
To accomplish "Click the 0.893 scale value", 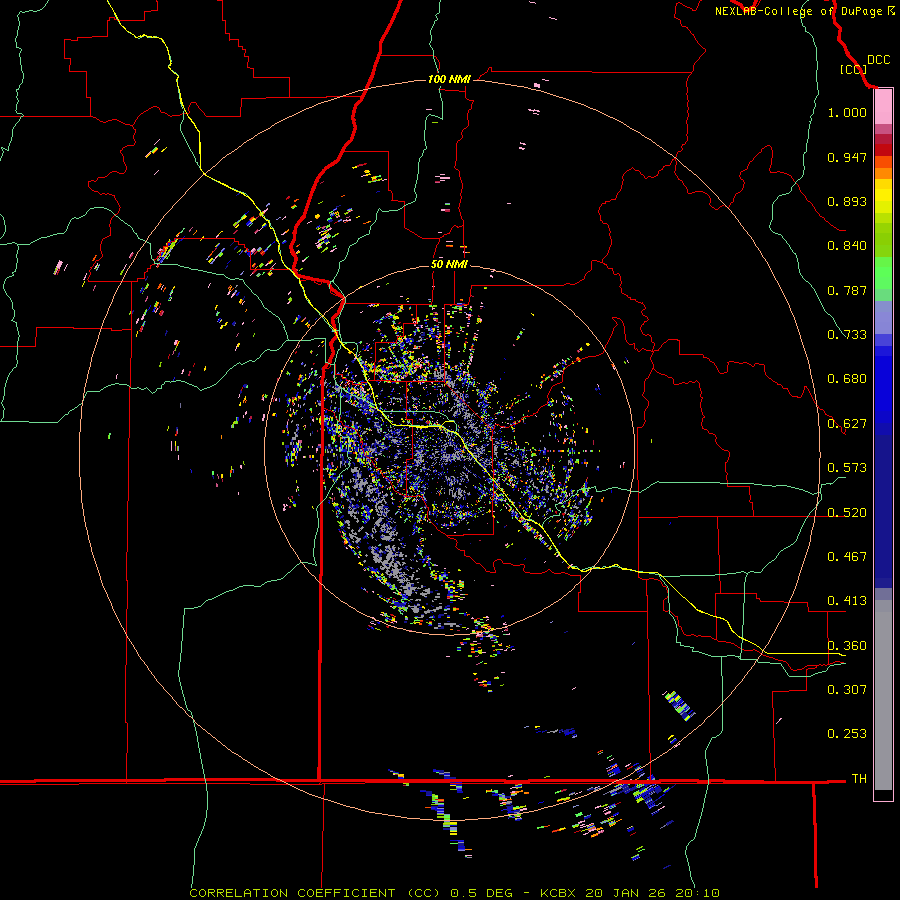I will pos(847,201).
